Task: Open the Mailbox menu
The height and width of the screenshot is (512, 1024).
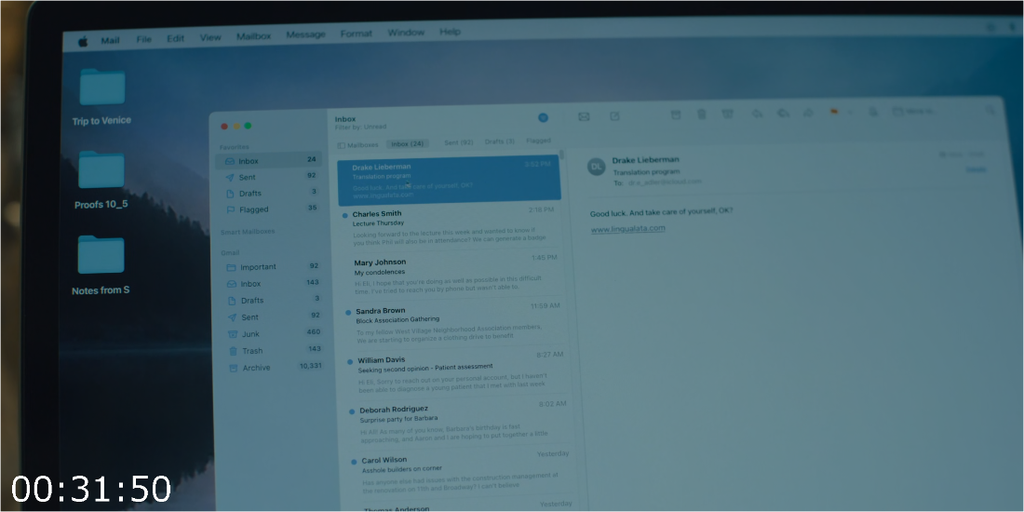Action: pyautogui.click(x=253, y=36)
